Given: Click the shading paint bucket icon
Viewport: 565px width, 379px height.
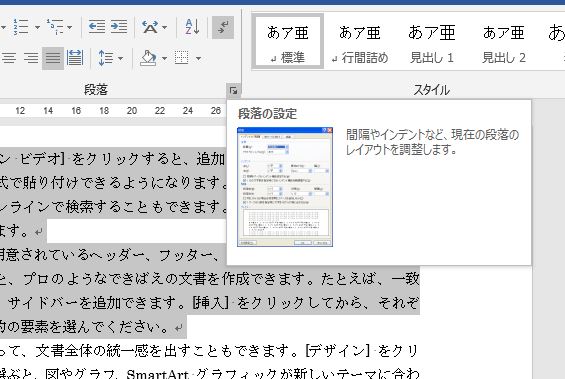Looking at the screenshot, I should pyautogui.click(x=148, y=58).
